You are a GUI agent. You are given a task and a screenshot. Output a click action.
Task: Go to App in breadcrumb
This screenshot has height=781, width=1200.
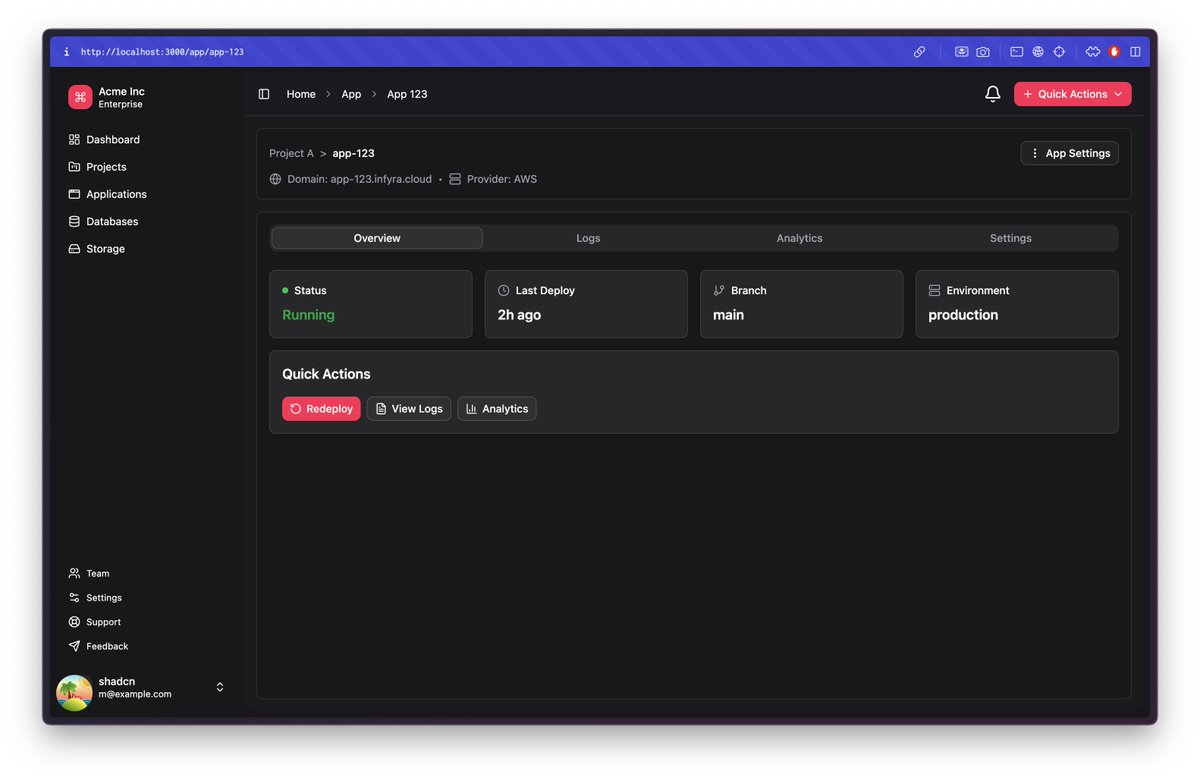pos(351,94)
